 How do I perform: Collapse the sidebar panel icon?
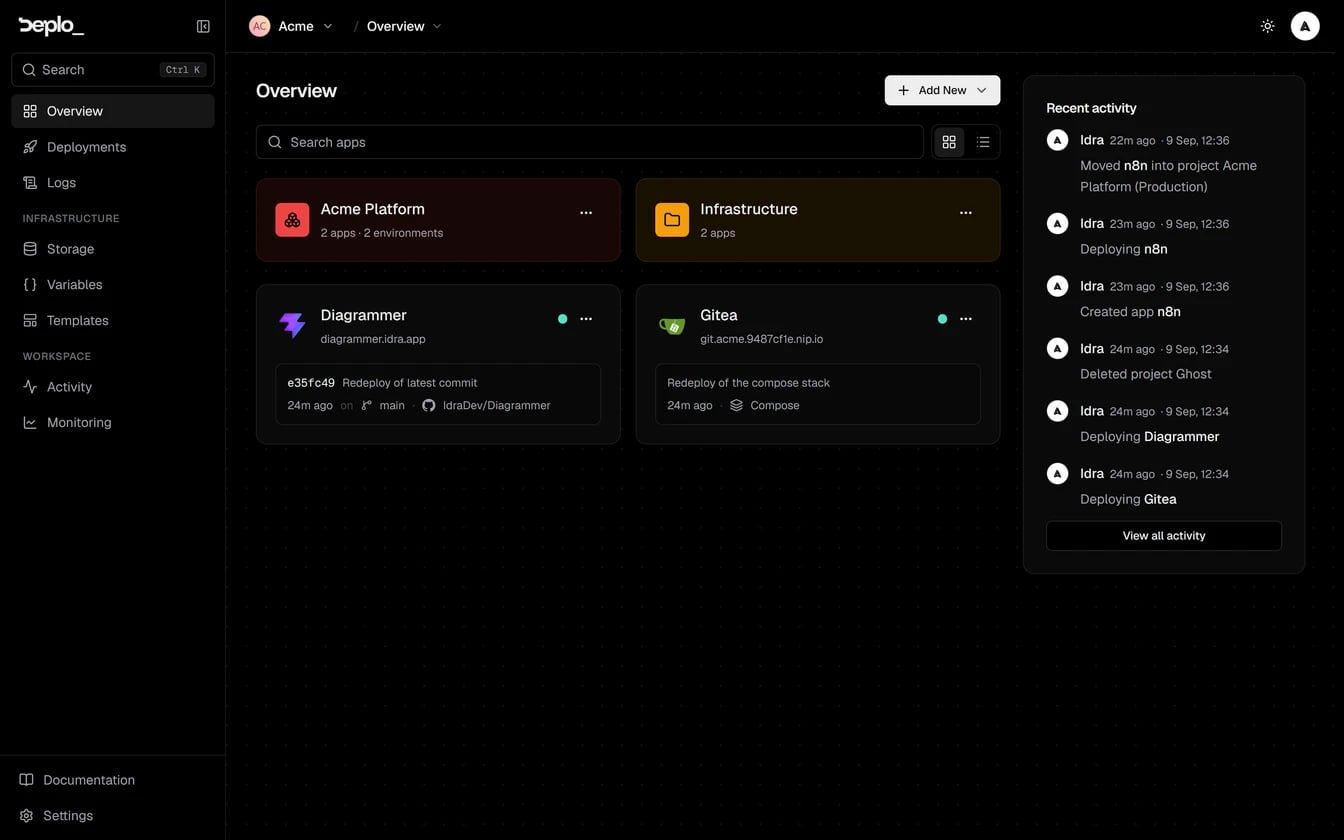pyautogui.click(x=203, y=26)
